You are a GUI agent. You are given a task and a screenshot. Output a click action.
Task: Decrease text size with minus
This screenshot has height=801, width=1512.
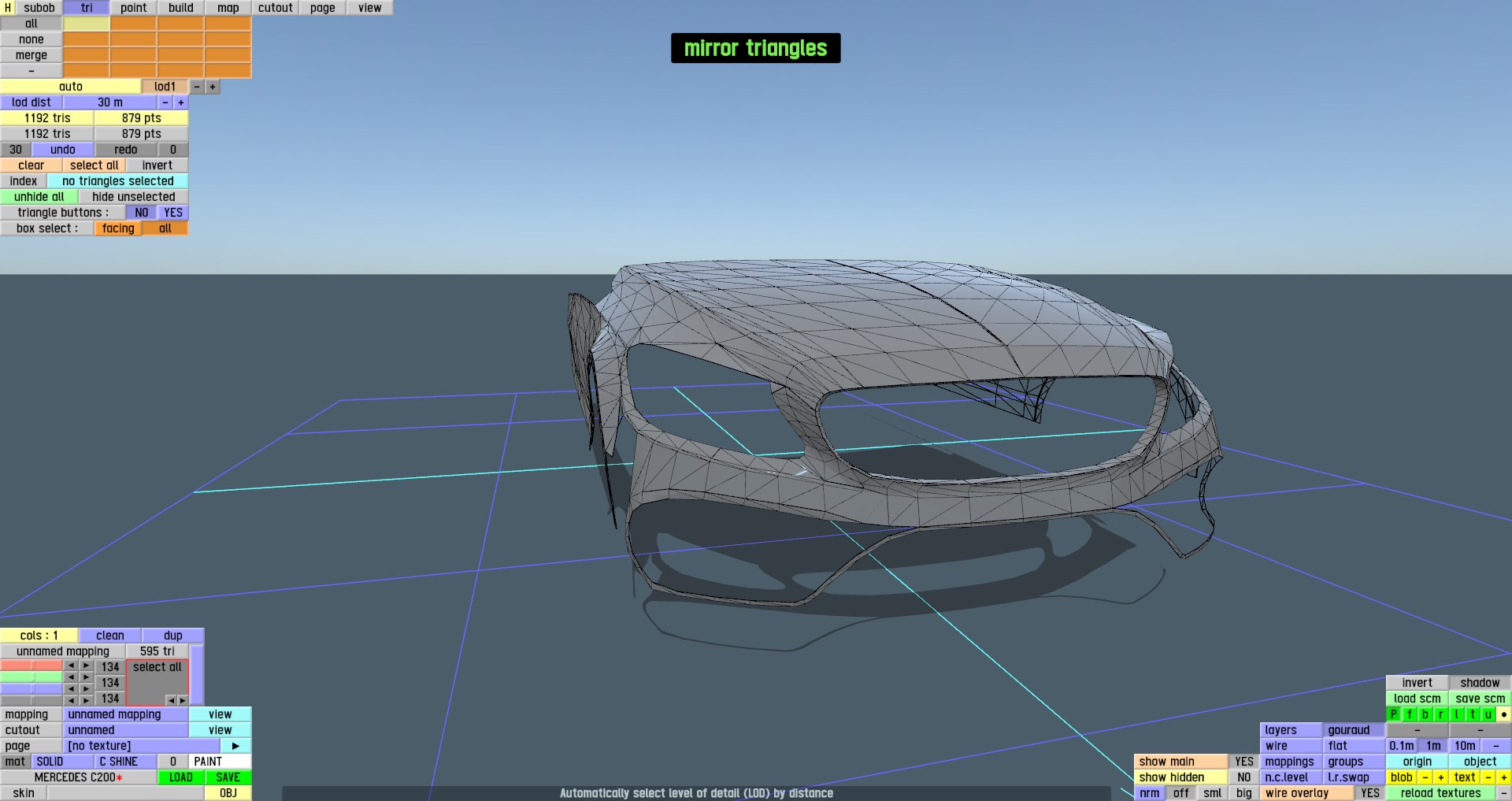pos(1488,777)
